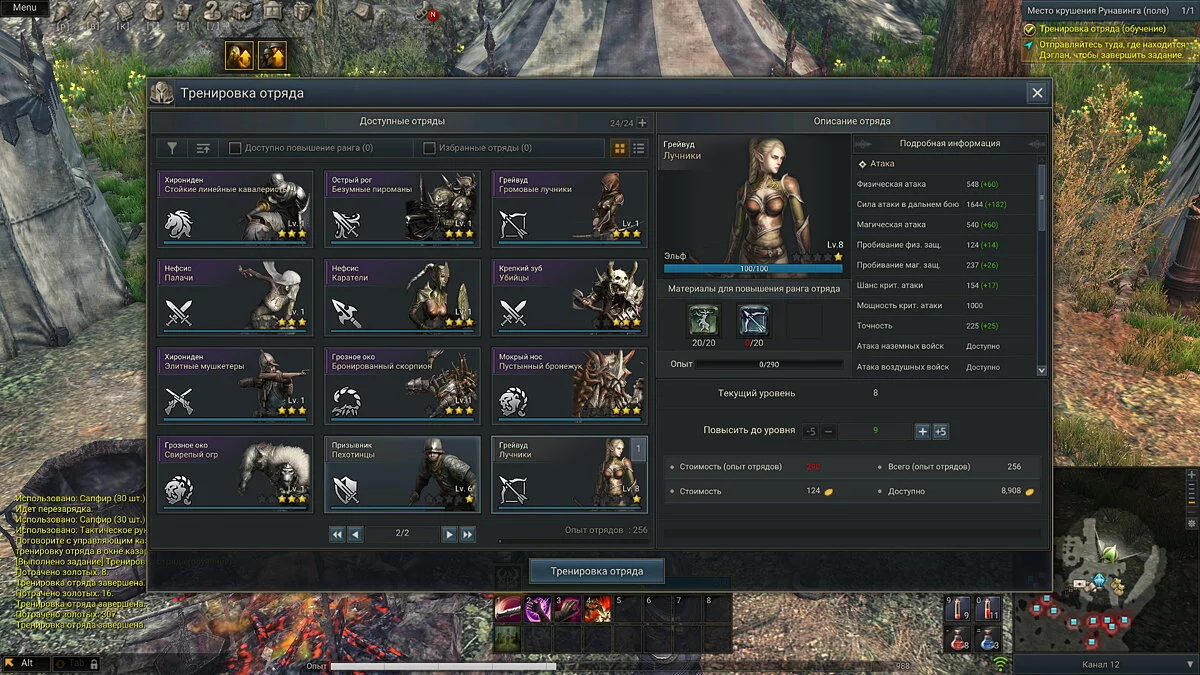
Task: Enable 'Избранные отряды' checkbox
Action: [x=430, y=148]
